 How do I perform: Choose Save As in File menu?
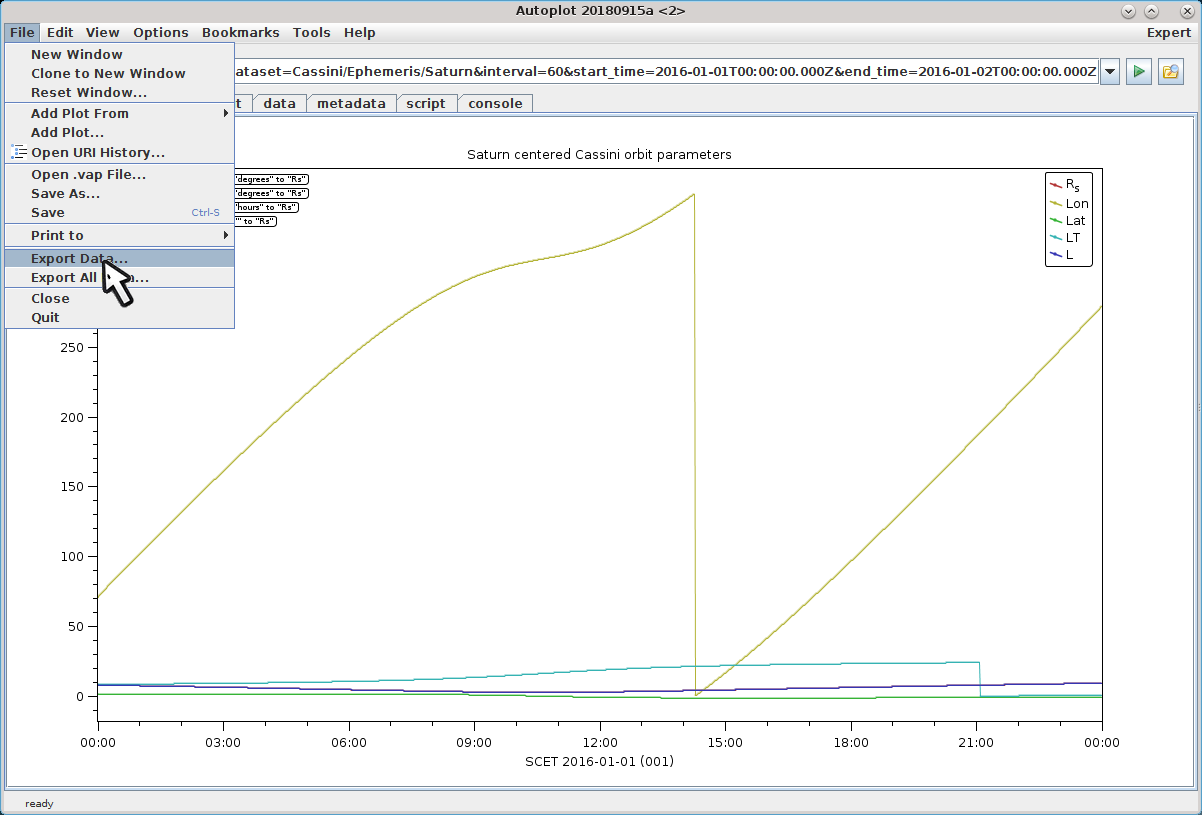tap(65, 193)
